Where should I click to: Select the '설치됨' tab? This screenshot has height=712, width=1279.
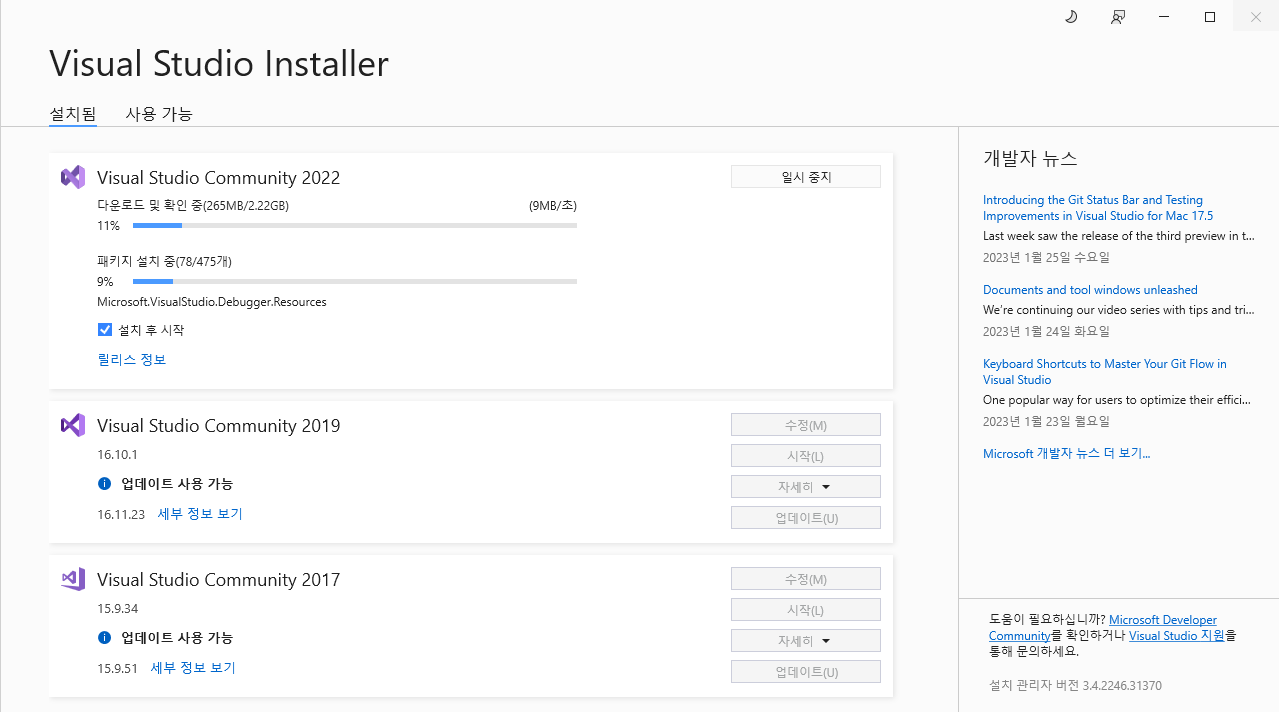[73, 114]
